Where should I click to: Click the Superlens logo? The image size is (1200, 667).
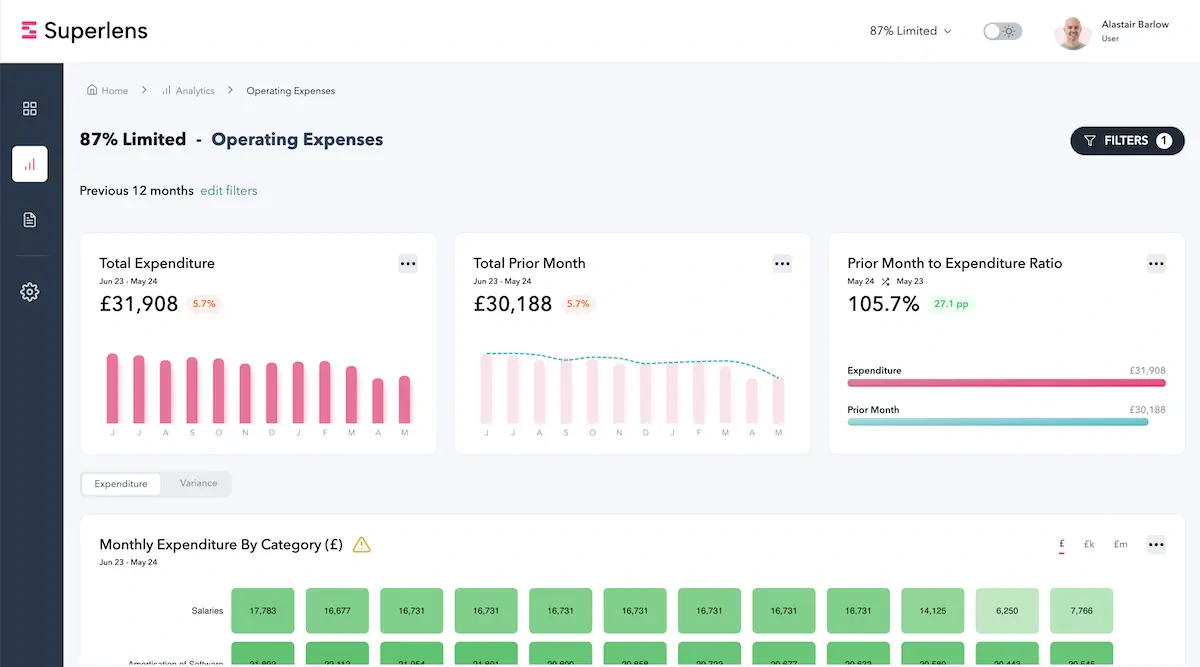tap(85, 31)
